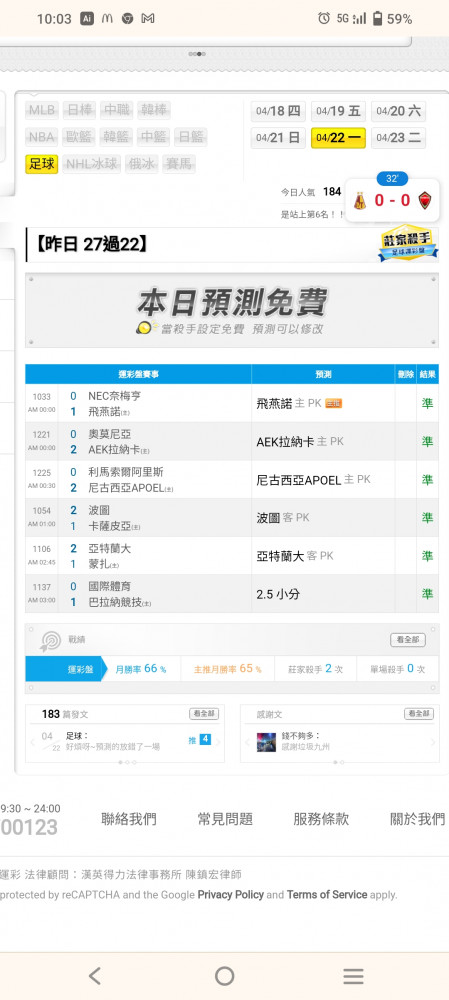Image resolution: width=449 pixels, height=1000 pixels.
Task: Tap the Android home circle button
Action: [224, 976]
